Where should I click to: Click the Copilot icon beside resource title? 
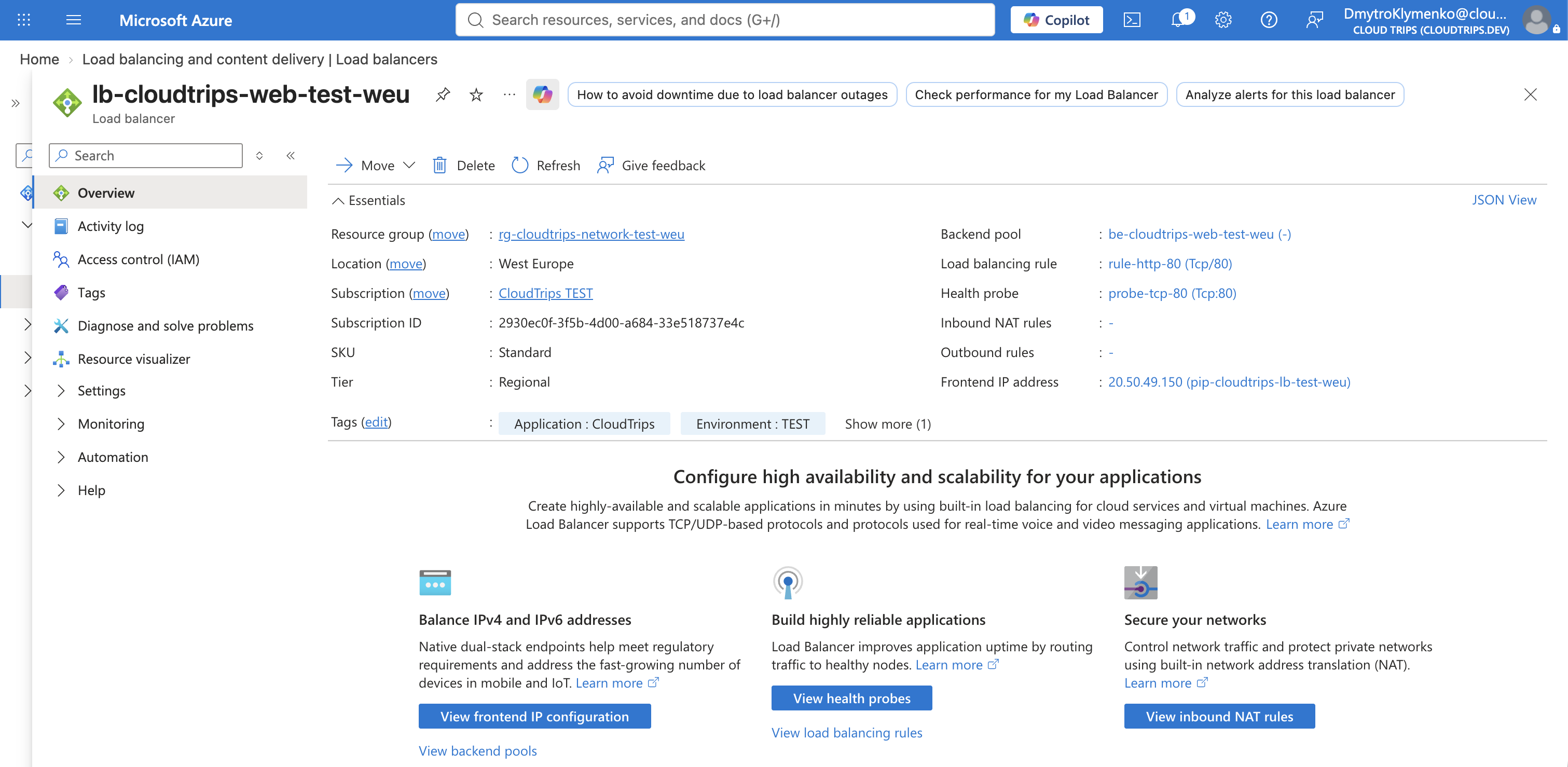pos(542,94)
